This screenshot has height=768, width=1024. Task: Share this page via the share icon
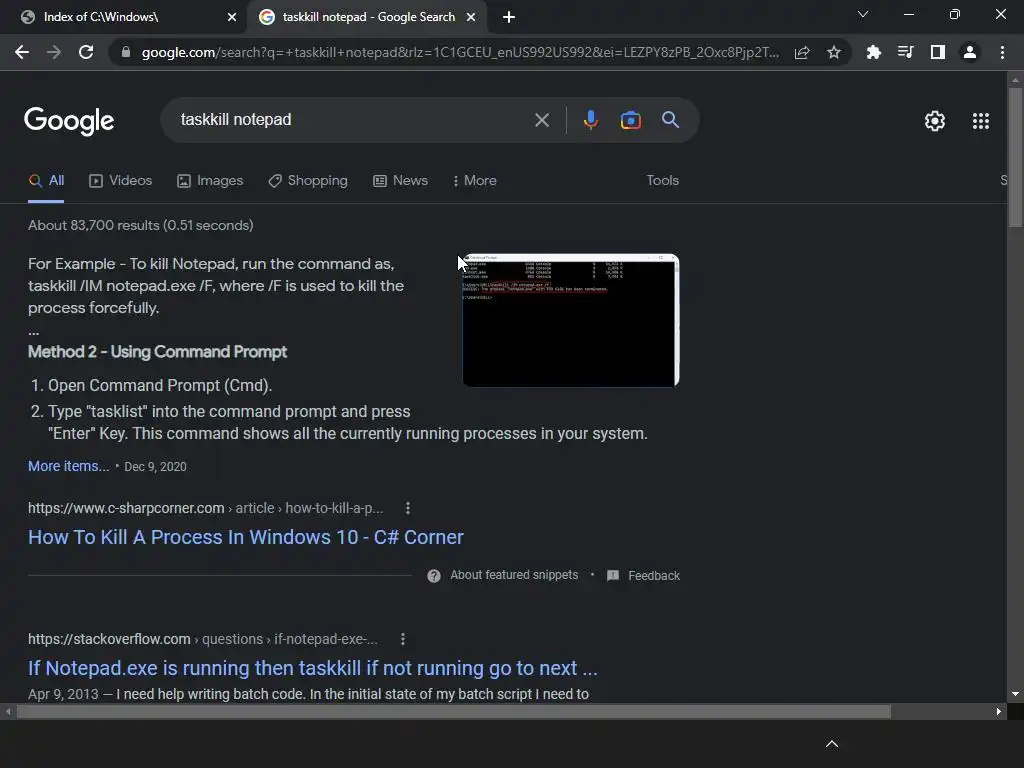click(802, 52)
